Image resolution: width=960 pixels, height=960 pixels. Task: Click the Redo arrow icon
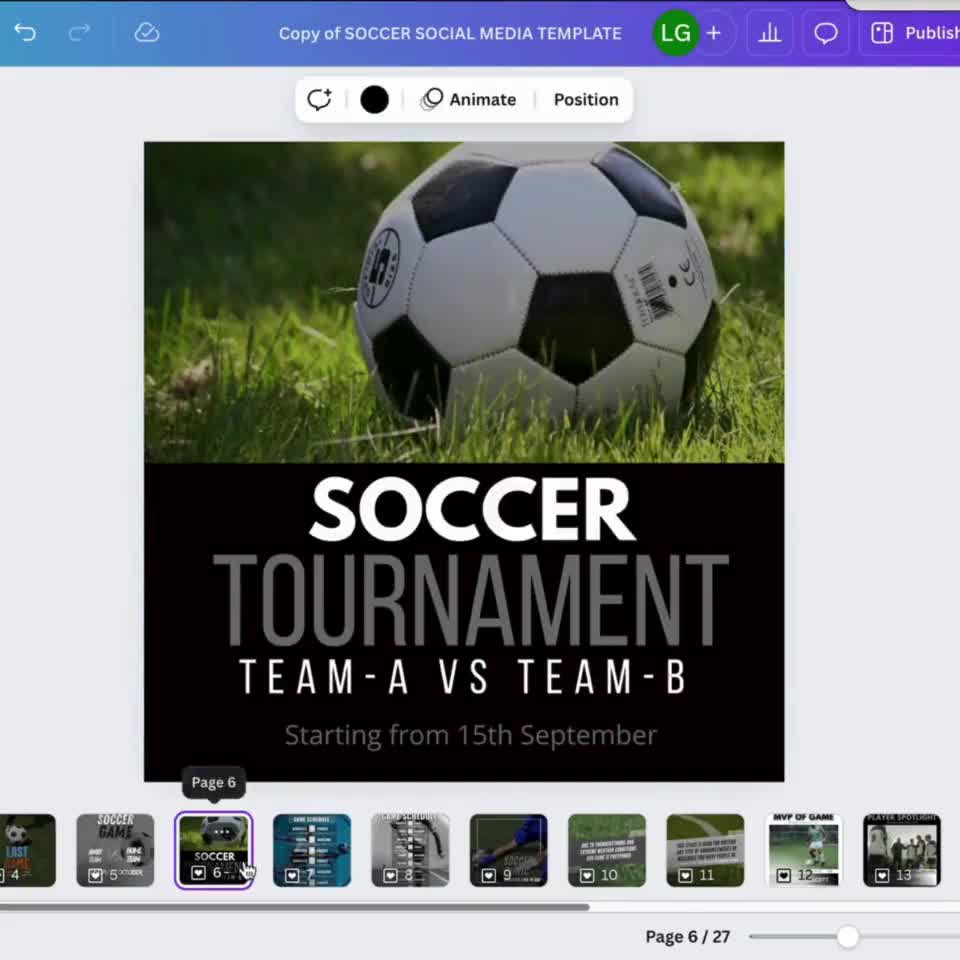(x=78, y=32)
